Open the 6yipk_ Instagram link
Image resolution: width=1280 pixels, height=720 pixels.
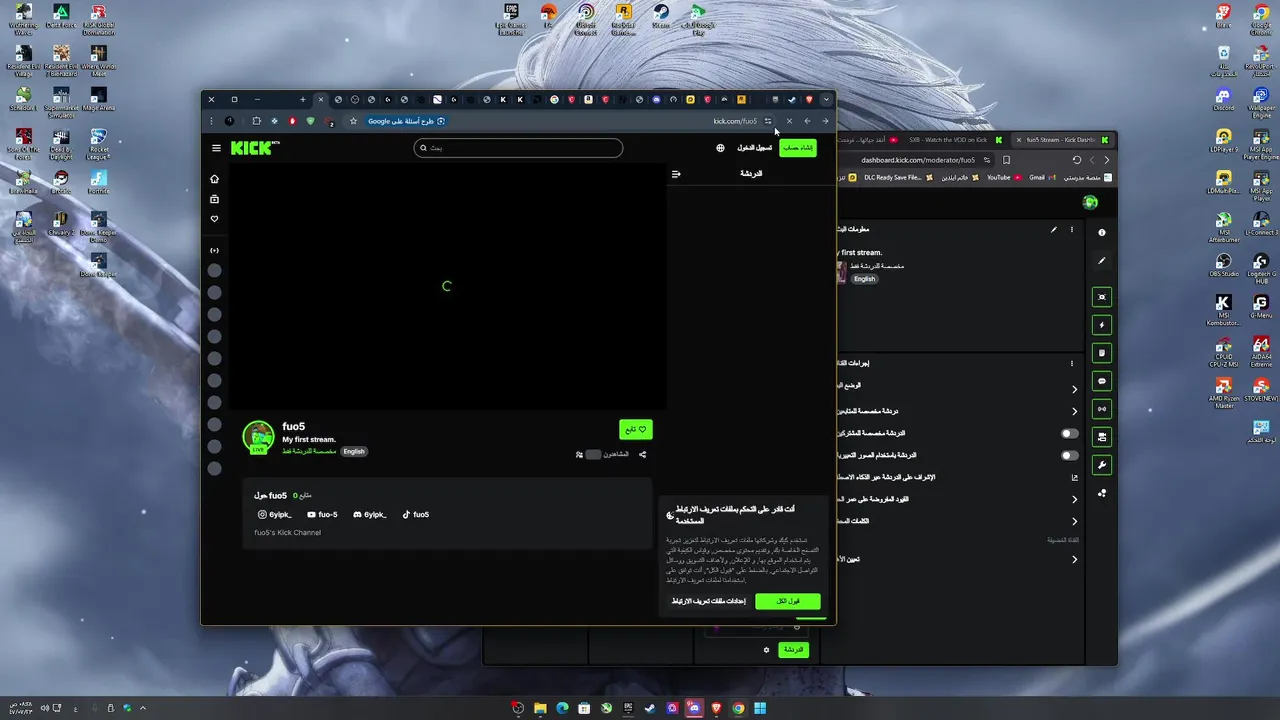click(275, 515)
